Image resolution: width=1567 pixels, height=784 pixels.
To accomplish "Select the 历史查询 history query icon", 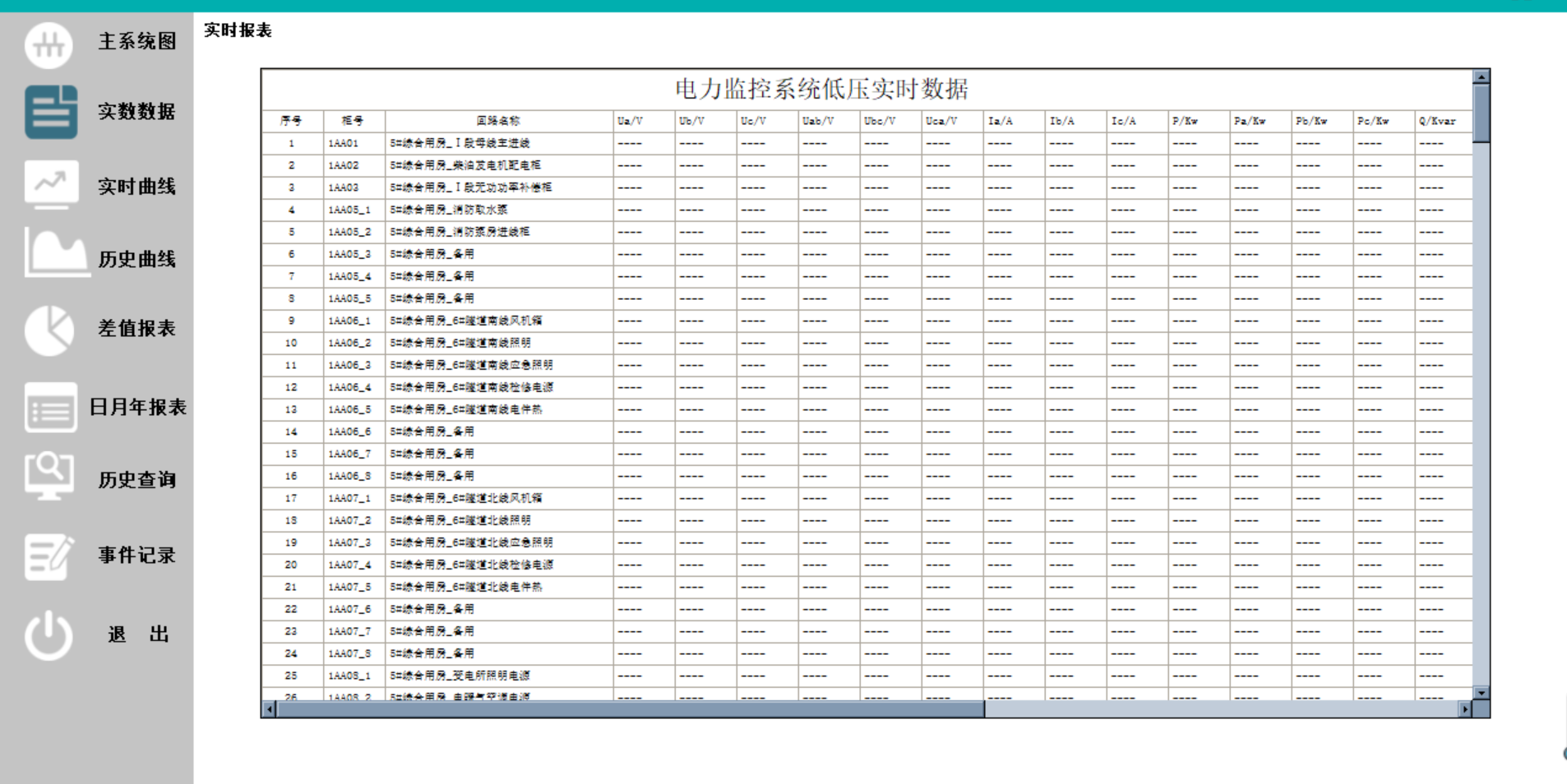I will [x=49, y=477].
